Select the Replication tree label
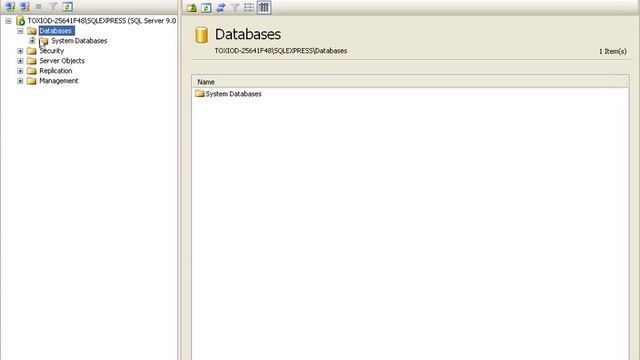 coord(56,71)
